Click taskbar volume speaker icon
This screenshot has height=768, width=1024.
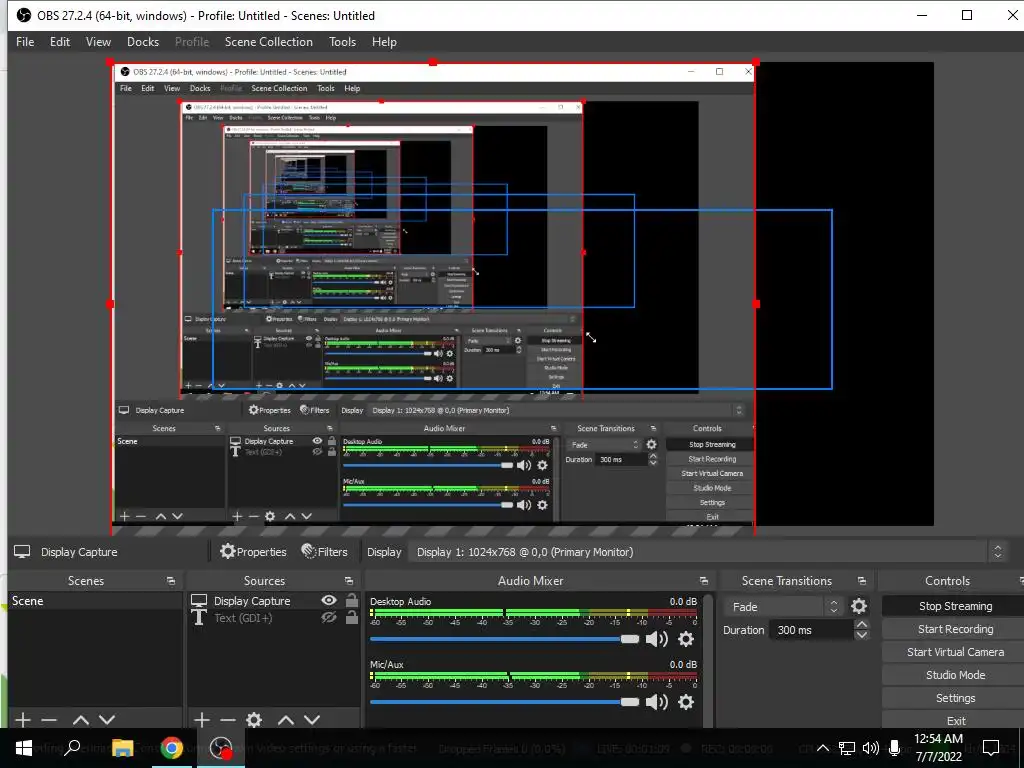coord(871,748)
